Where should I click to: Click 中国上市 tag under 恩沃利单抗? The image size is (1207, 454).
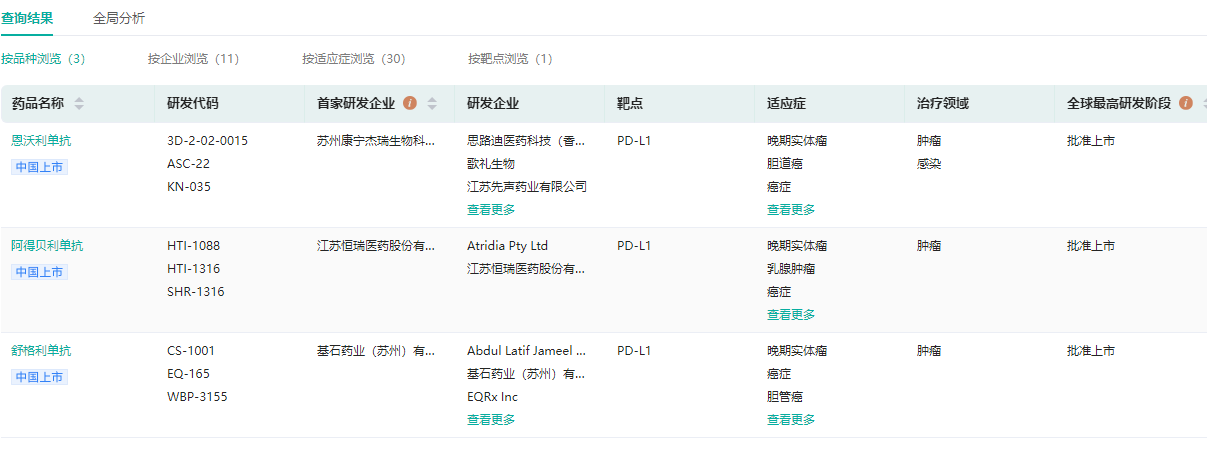(40, 167)
